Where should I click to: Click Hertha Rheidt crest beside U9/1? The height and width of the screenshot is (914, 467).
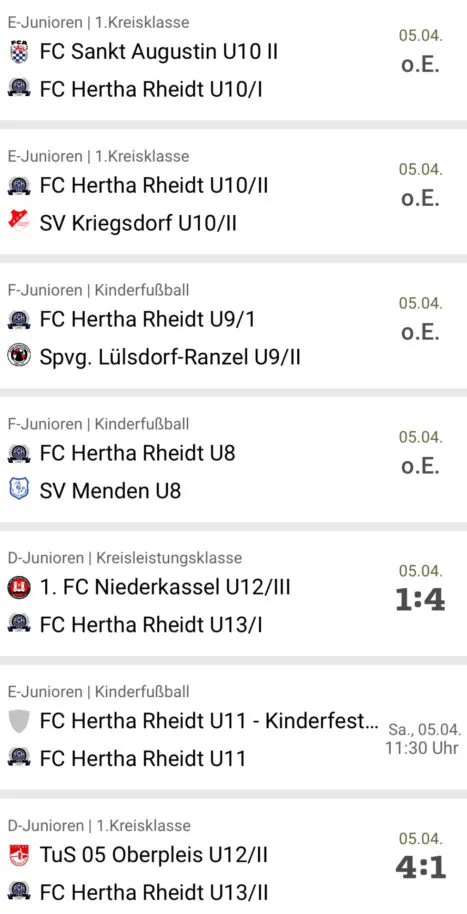pyautogui.click(x=19, y=319)
